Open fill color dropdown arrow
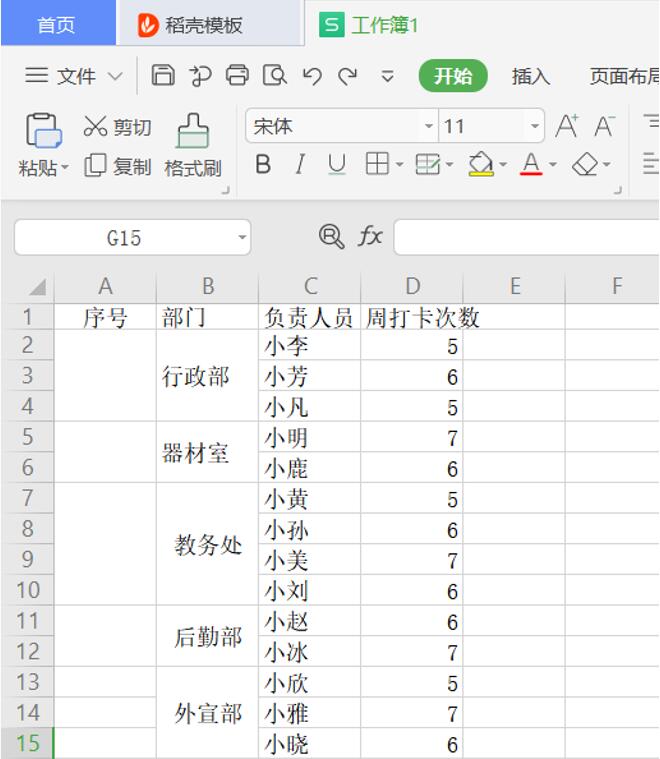This screenshot has height=759, width=660. pos(503,165)
